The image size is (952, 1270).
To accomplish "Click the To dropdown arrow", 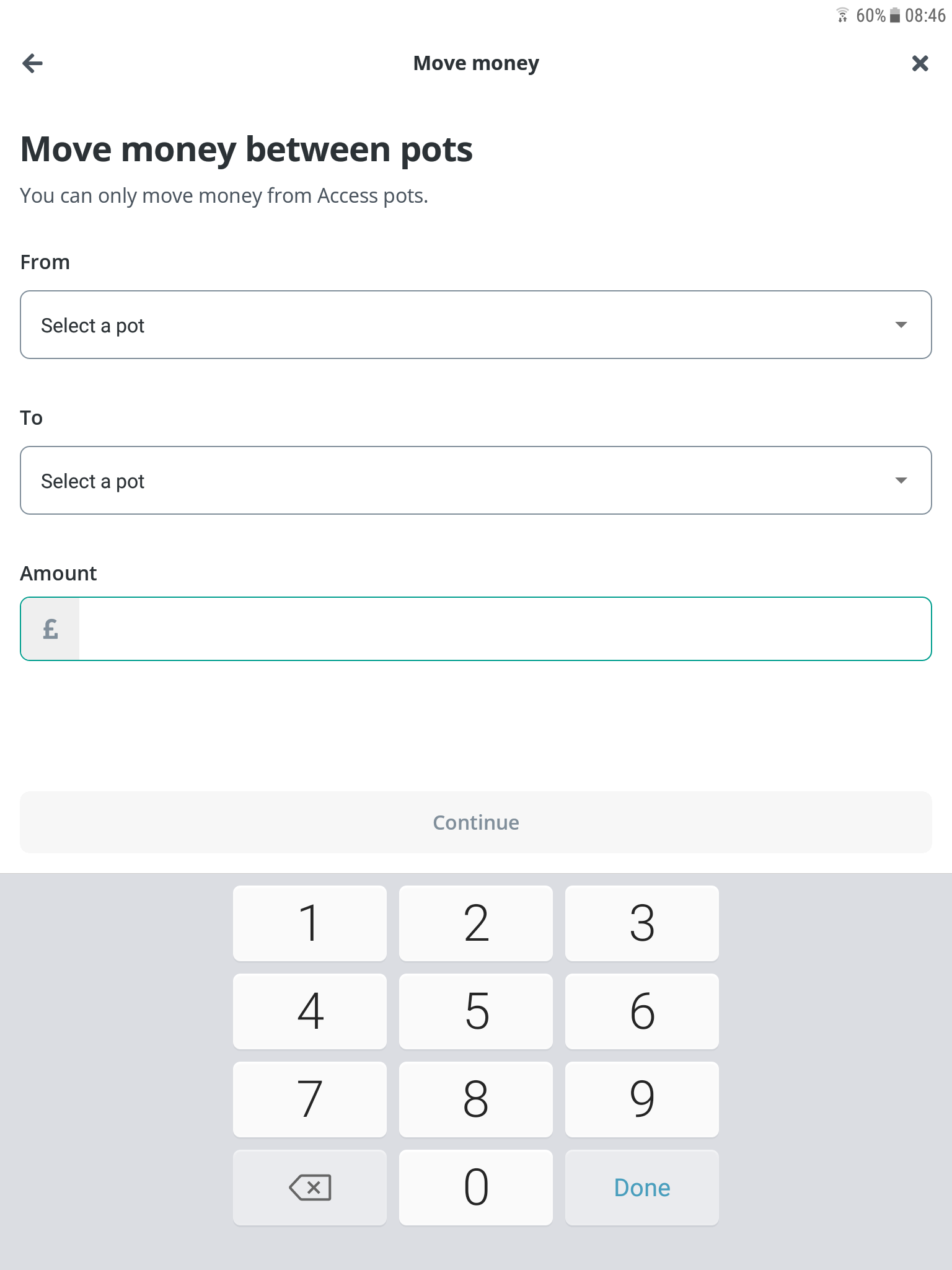I will pos(901,481).
